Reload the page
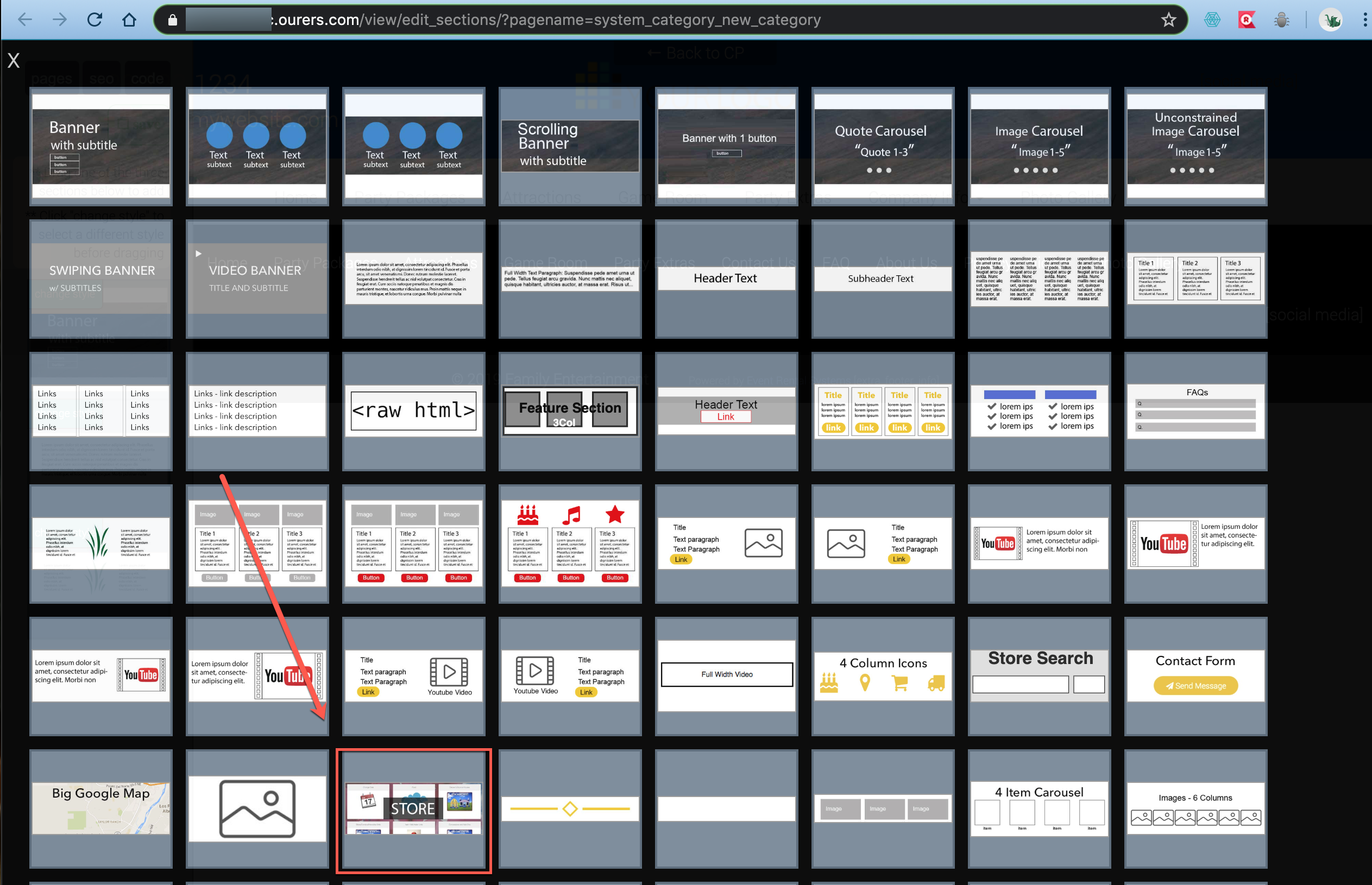Image resolution: width=1372 pixels, height=885 pixels. coord(95,20)
